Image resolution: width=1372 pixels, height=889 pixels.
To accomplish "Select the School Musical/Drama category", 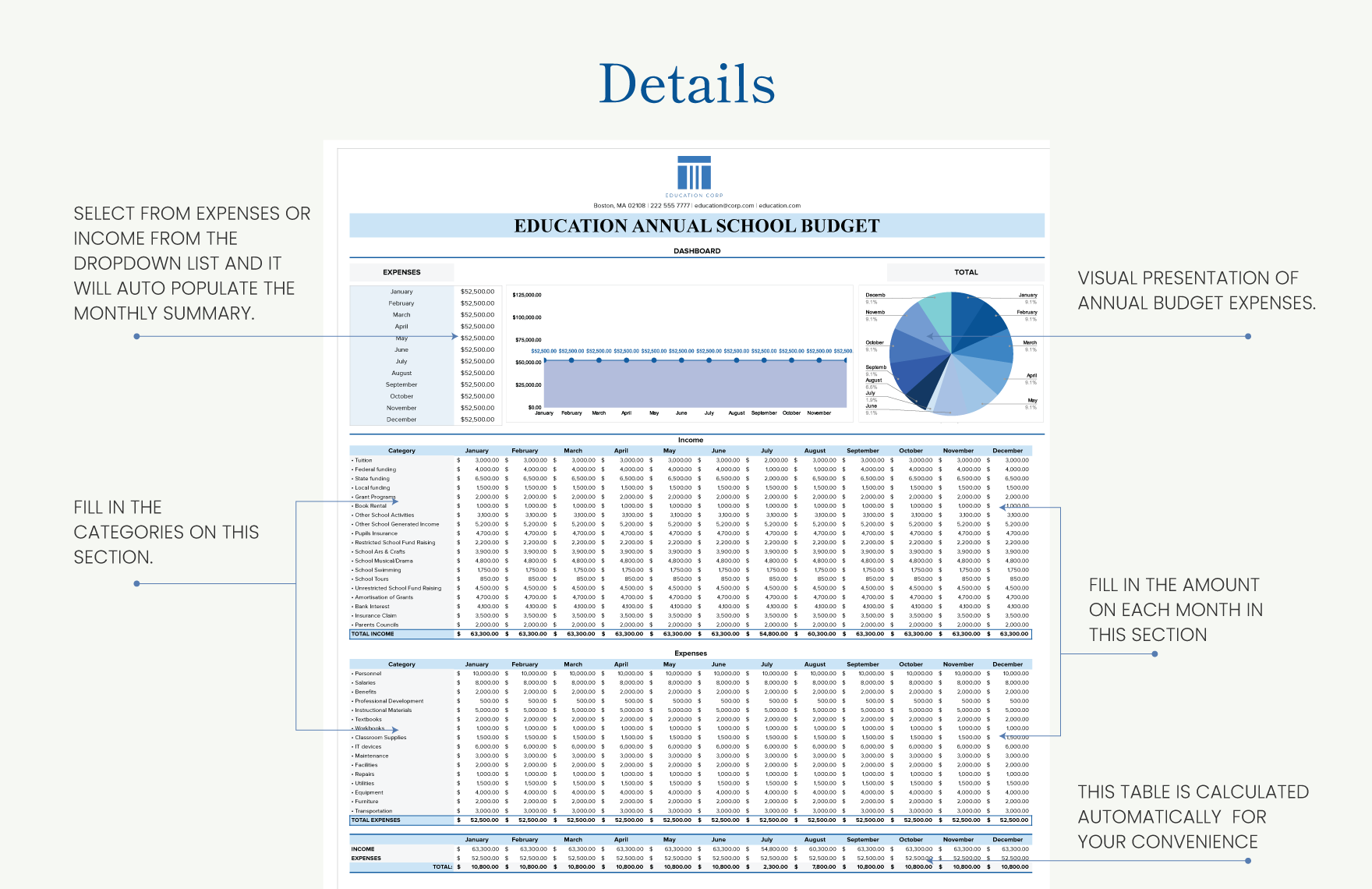I will pos(382,561).
